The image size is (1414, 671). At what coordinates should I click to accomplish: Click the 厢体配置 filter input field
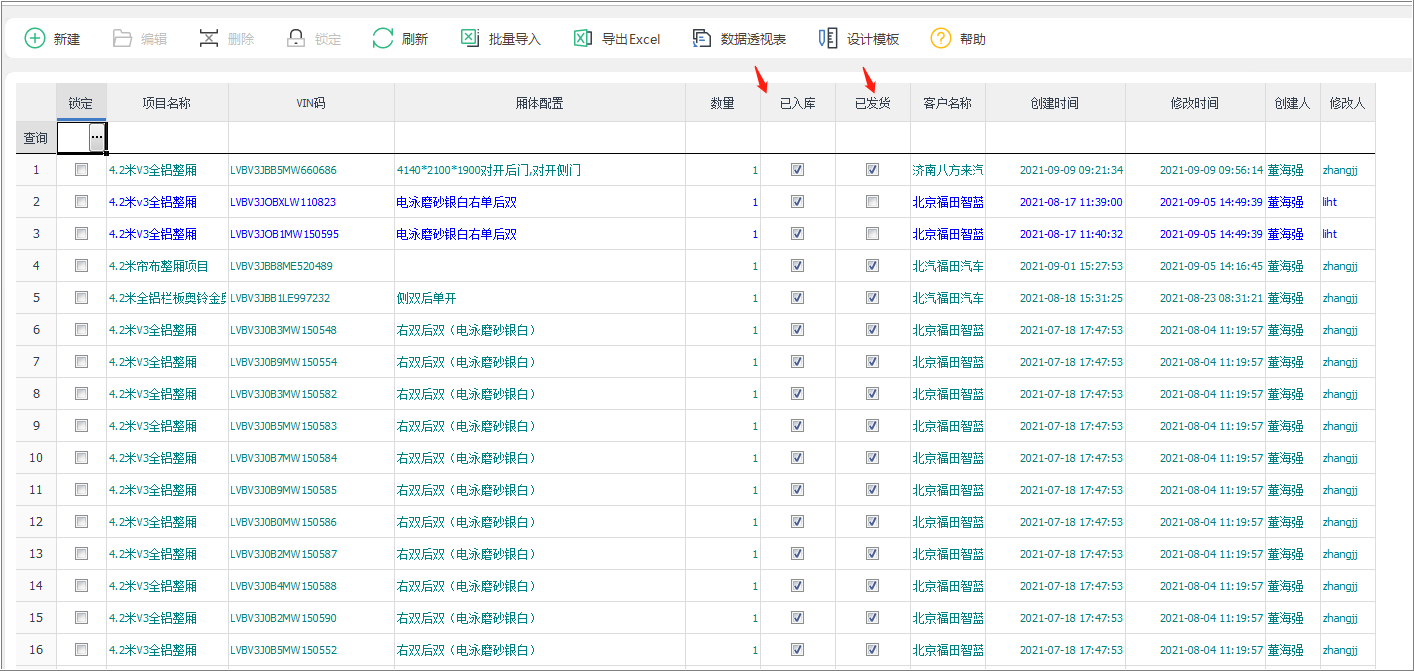click(x=540, y=138)
